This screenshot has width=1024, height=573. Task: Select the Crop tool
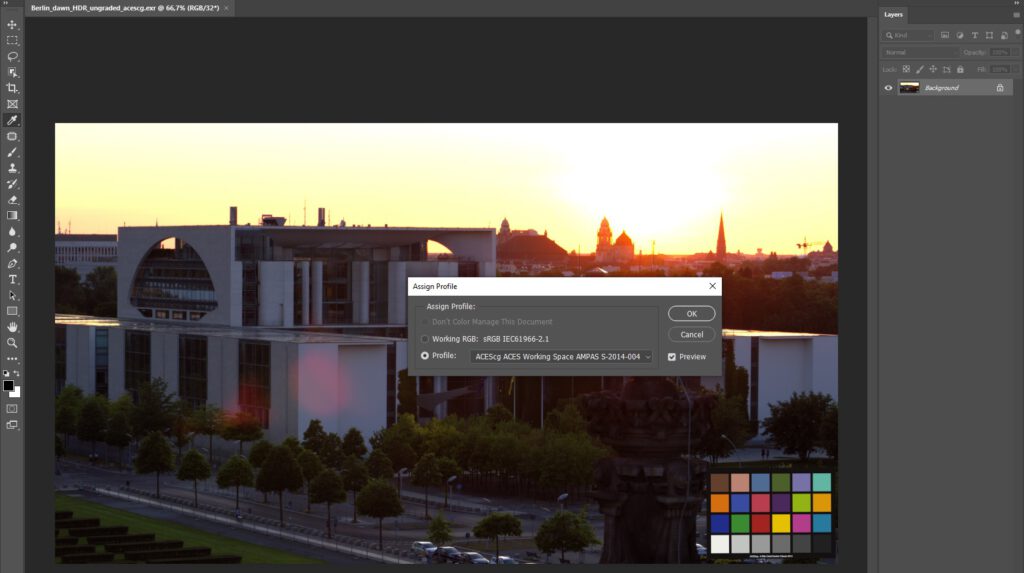click(12, 88)
